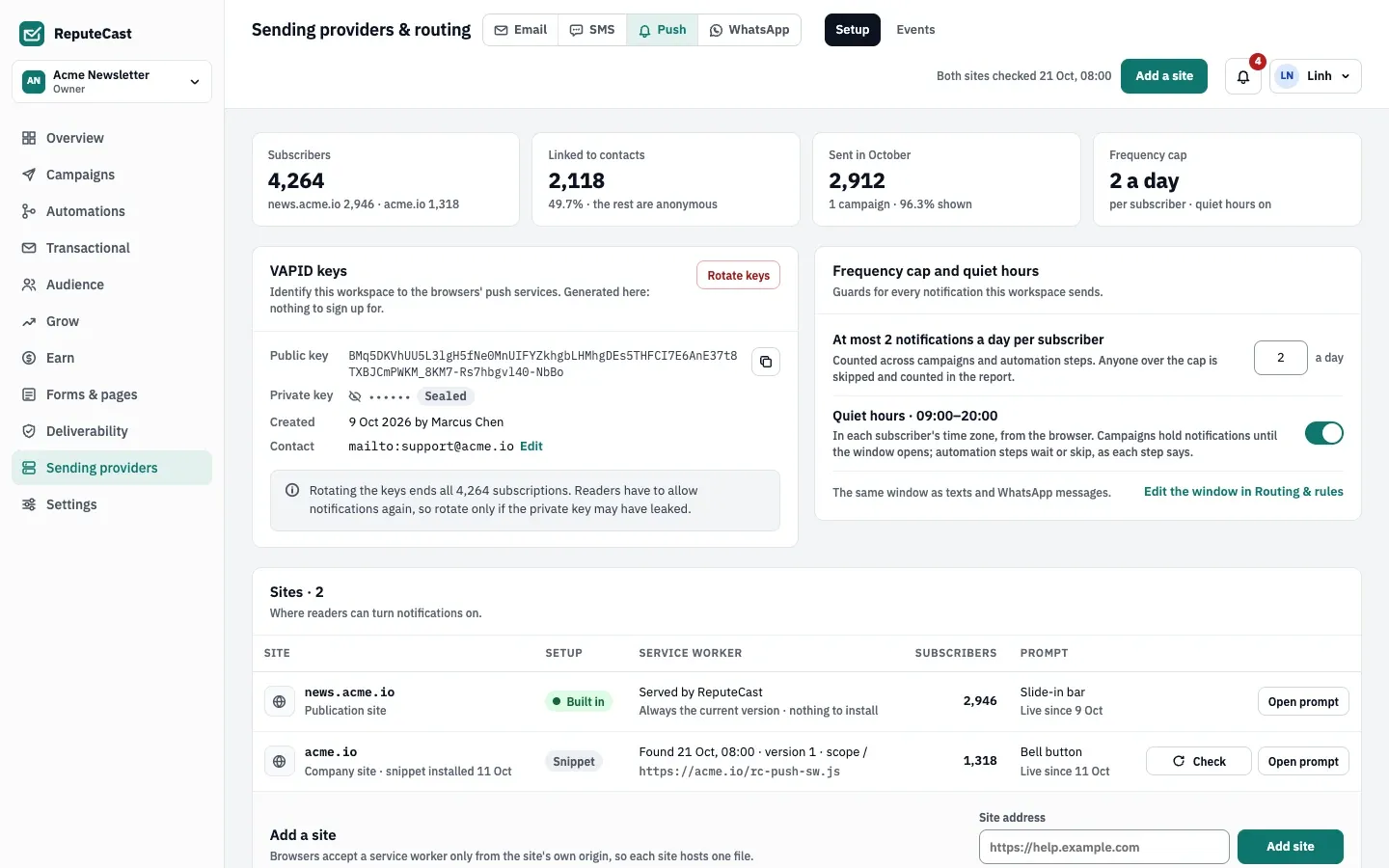Click the ReputeCast logo icon

tap(32, 34)
